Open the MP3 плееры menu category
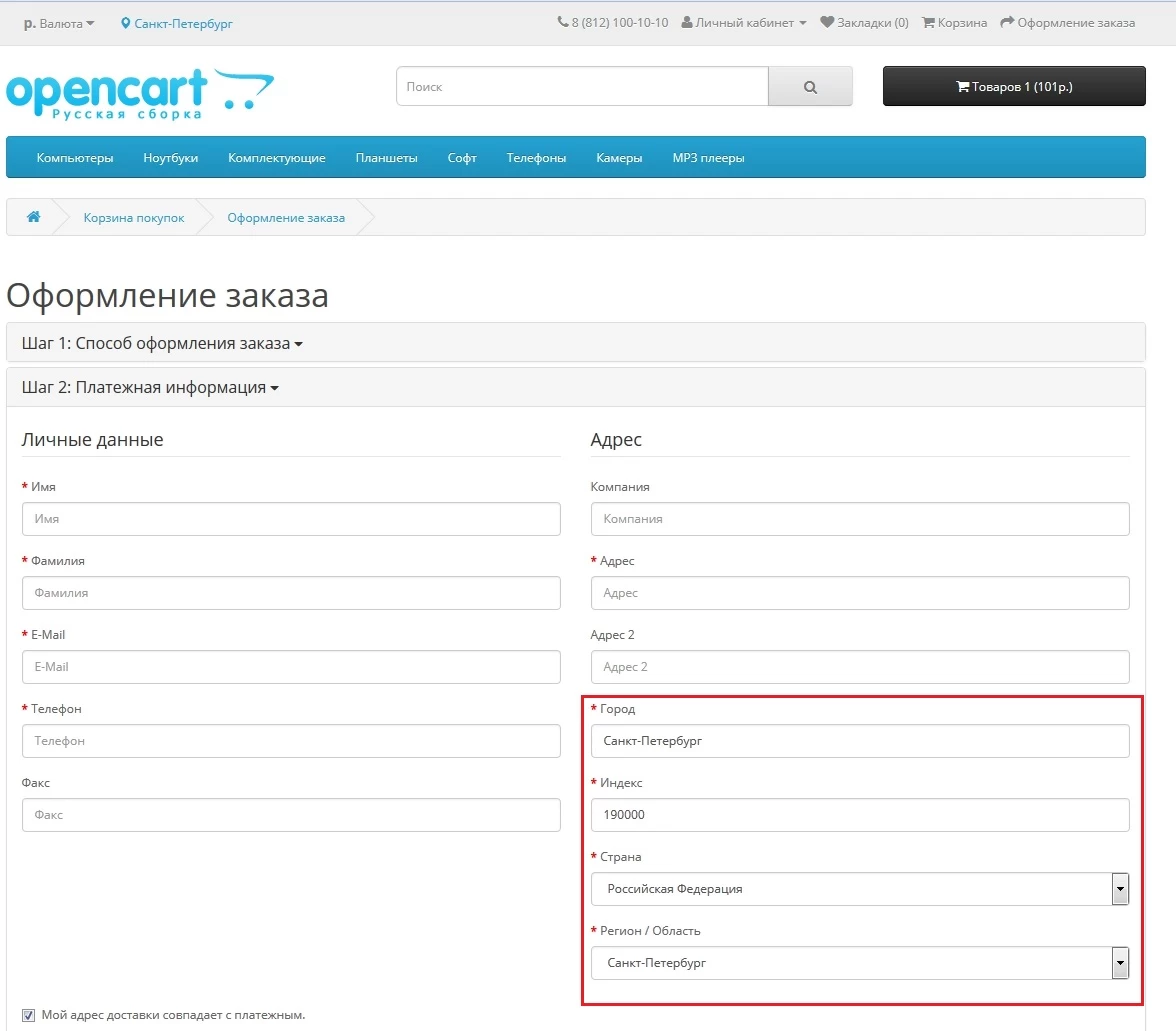 (708, 157)
